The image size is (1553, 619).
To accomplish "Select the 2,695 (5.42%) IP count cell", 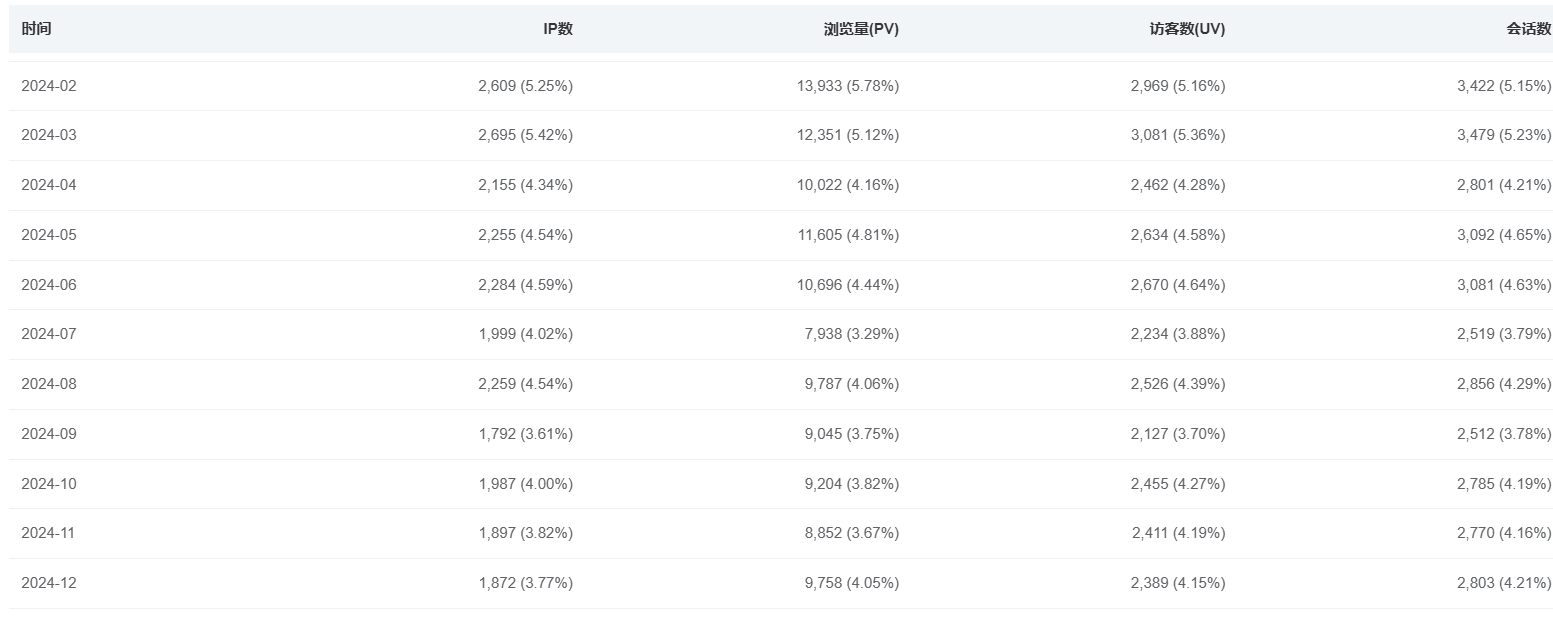I will pos(525,135).
